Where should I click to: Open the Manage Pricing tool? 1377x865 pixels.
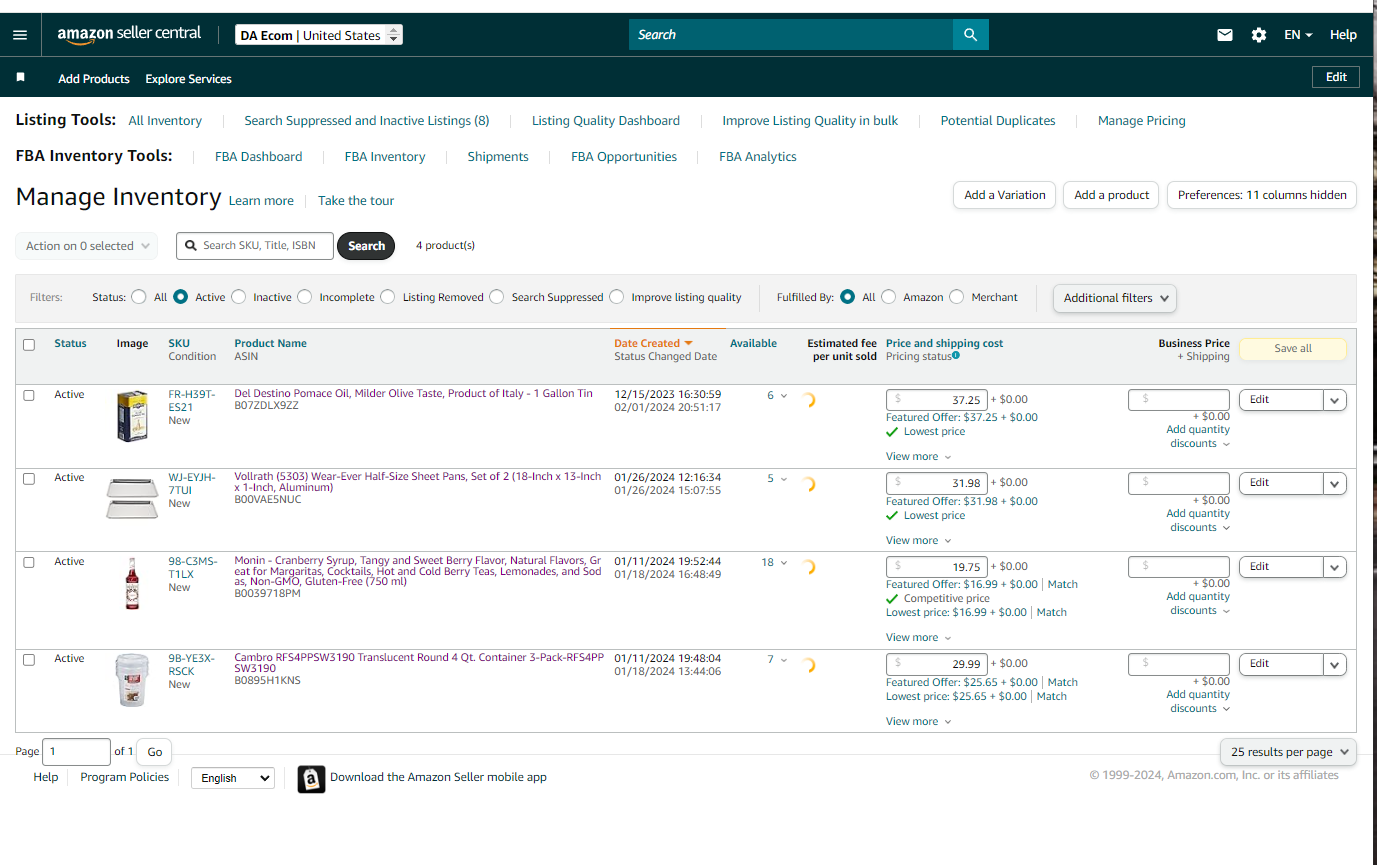(x=1142, y=121)
